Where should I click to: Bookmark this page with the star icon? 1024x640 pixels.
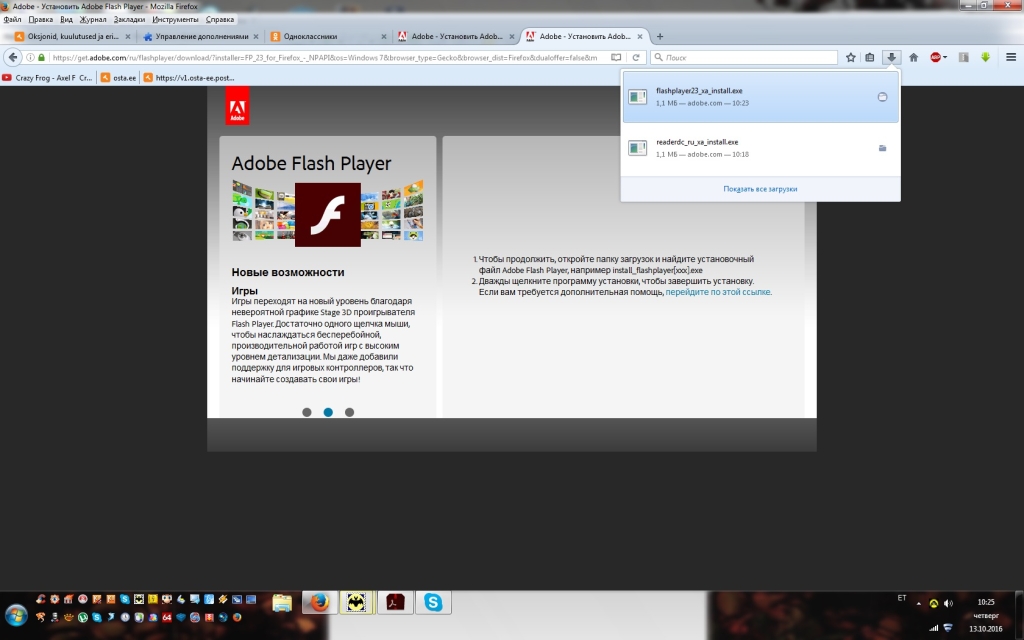click(850, 57)
